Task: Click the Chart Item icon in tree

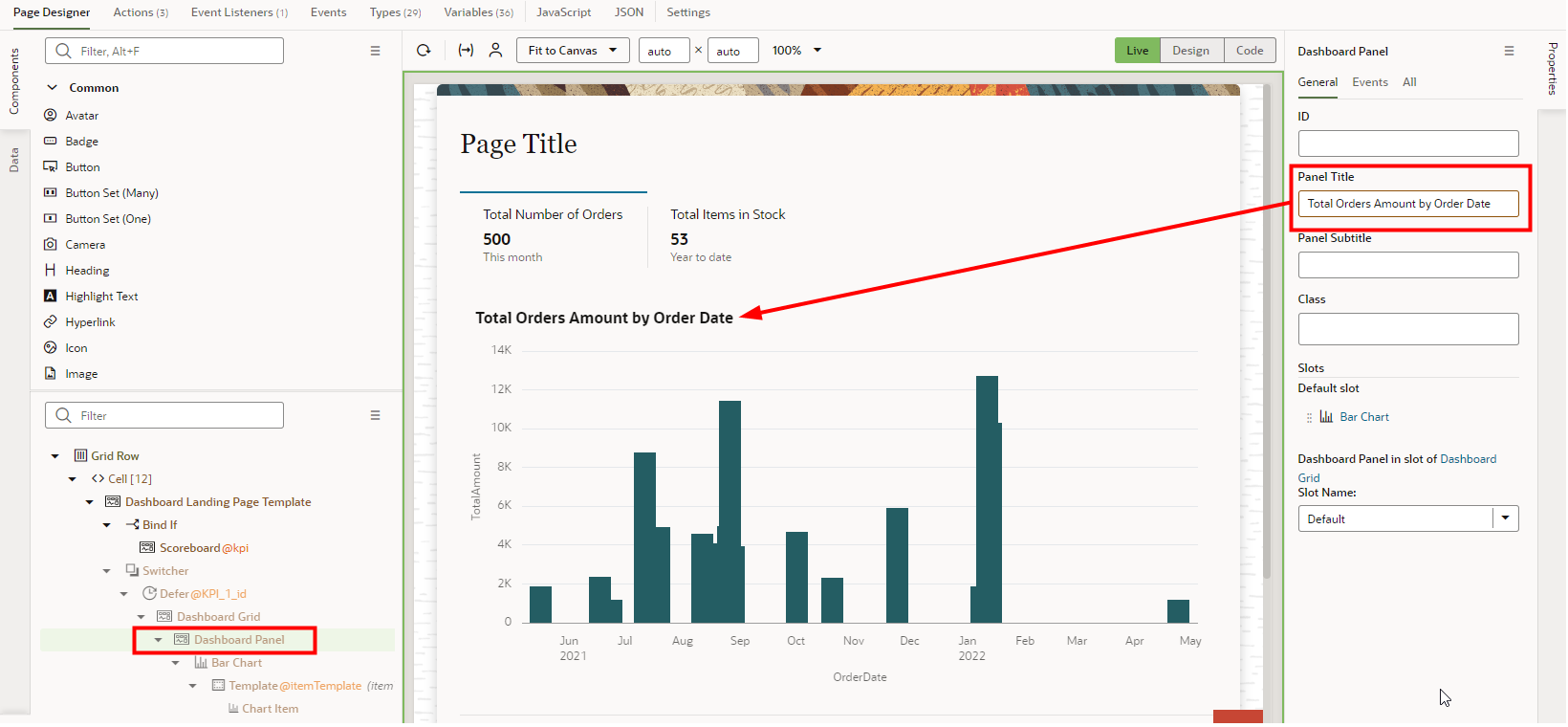Action: point(233,708)
